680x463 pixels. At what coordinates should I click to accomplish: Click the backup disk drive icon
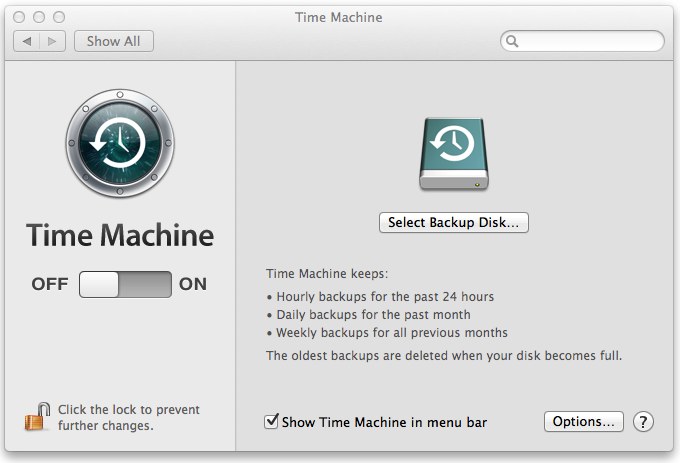454,154
